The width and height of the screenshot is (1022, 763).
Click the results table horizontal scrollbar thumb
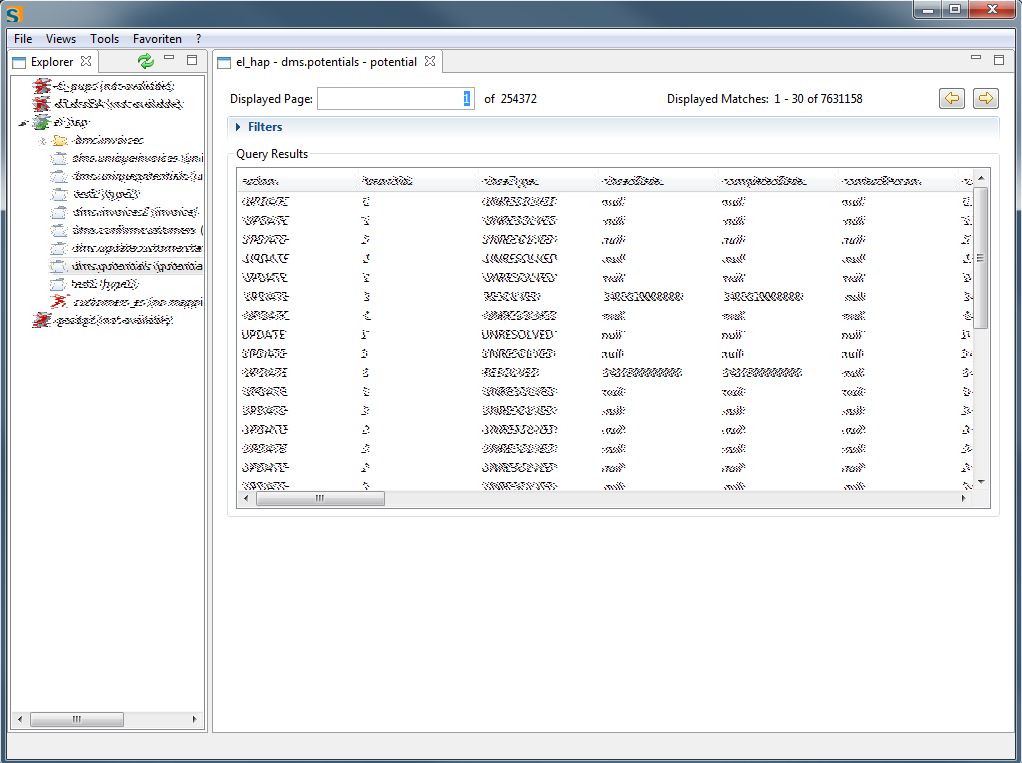tap(320, 498)
